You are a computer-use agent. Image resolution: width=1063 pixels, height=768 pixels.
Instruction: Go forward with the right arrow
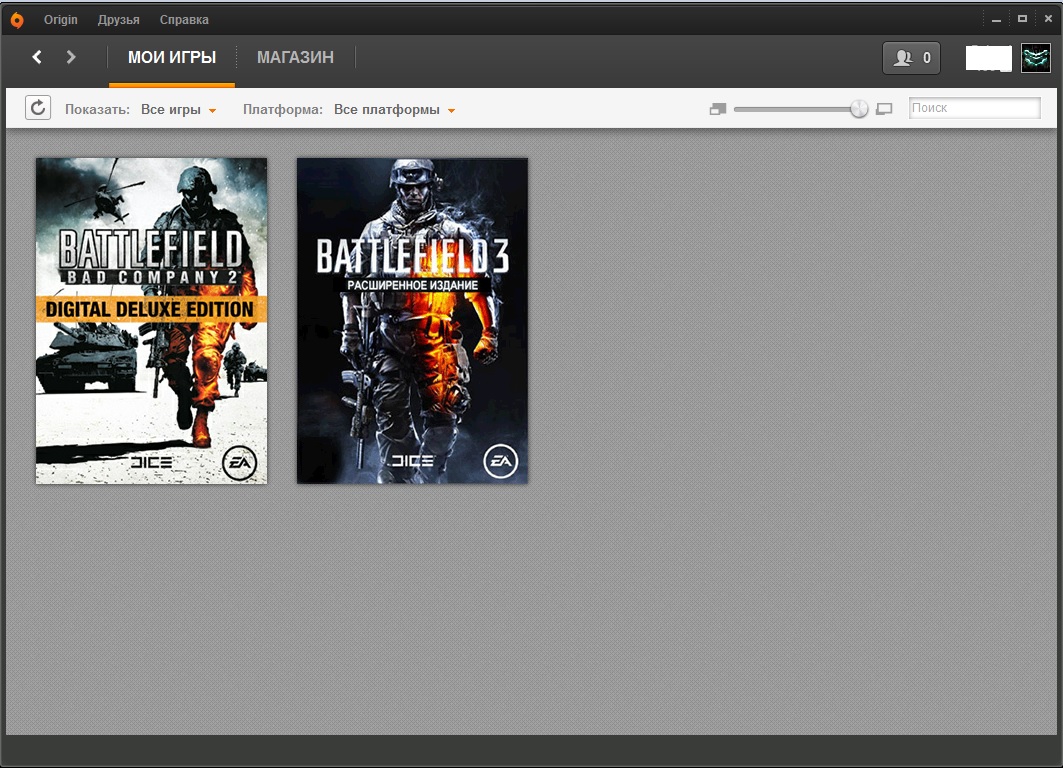[x=71, y=58]
